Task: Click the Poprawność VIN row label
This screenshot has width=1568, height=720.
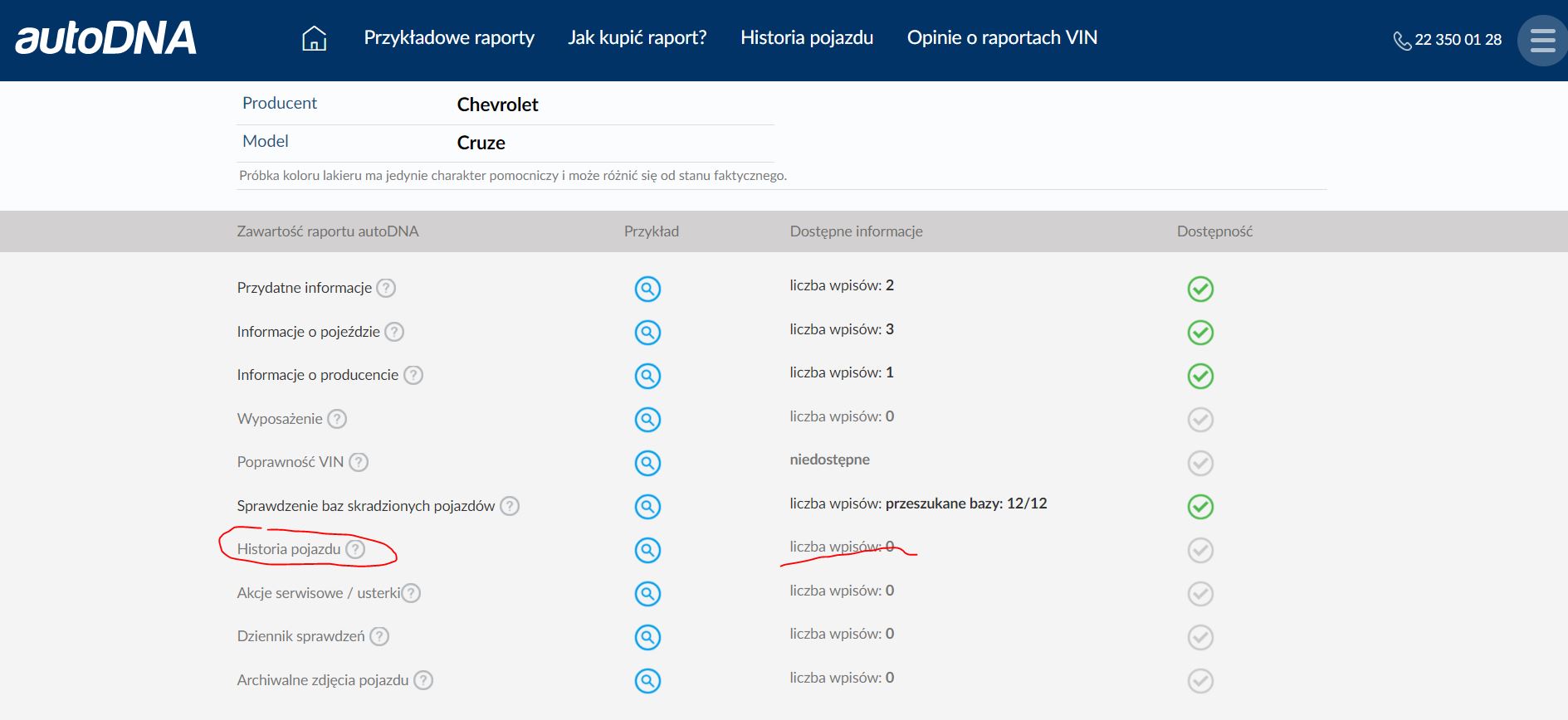Action: tap(291, 462)
